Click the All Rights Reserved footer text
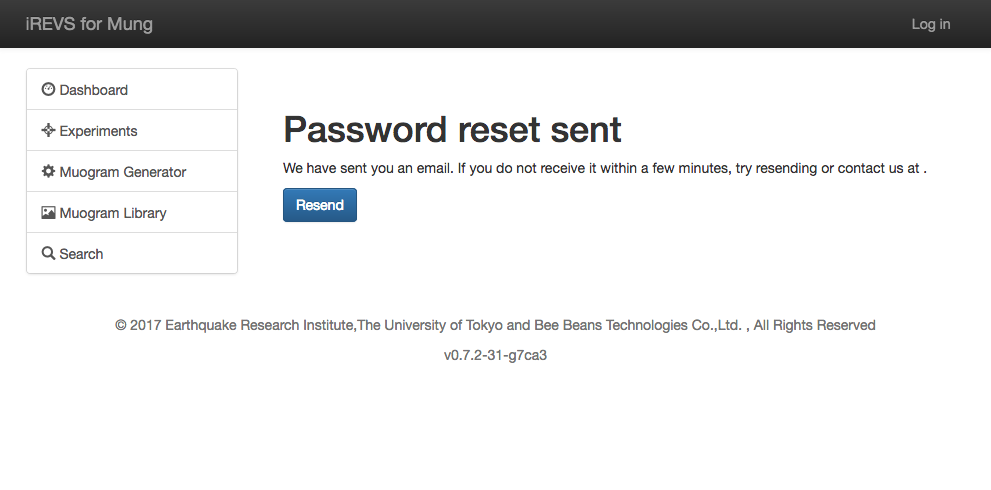The height and width of the screenshot is (490, 991). click(814, 325)
